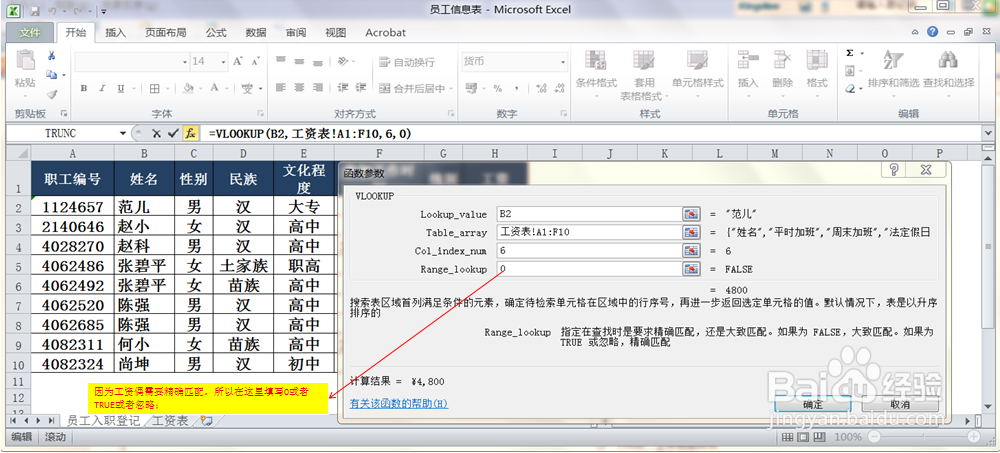Click the decrease indent icon
The image size is (1000, 453).
[343, 88]
